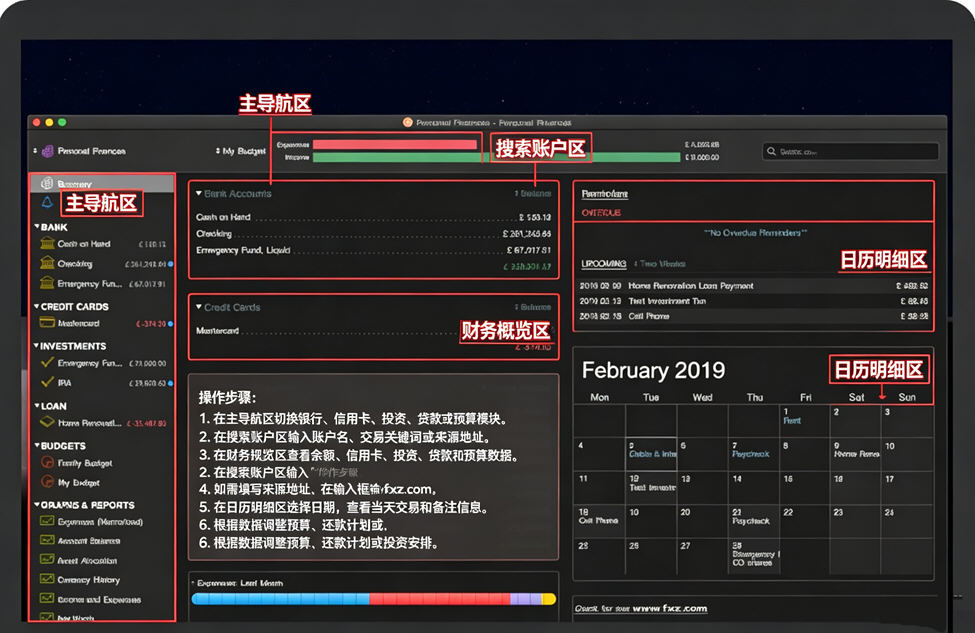Click yellow segment of Expenses Last Month bar
This screenshot has height=633, width=975.
click(548, 599)
